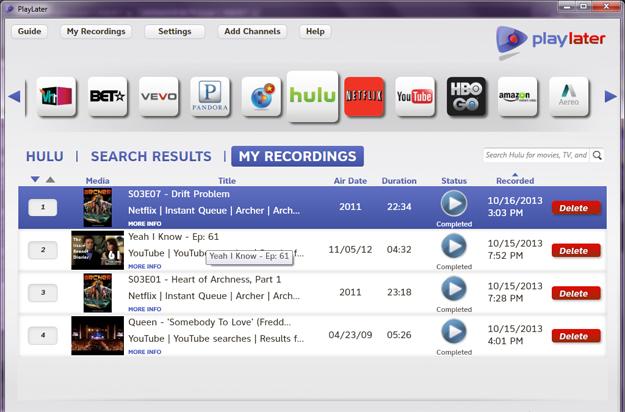Select the air date '11/05/12'
Screen dimensions: 625x412
pos(350,249)
